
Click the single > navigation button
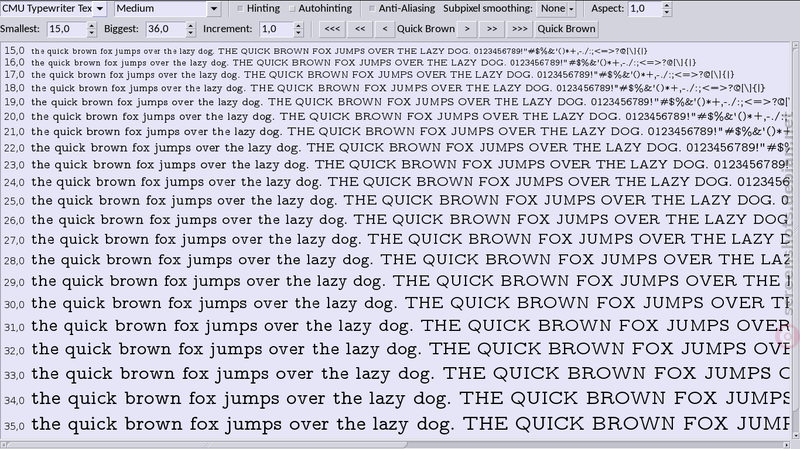coord(467,29)
